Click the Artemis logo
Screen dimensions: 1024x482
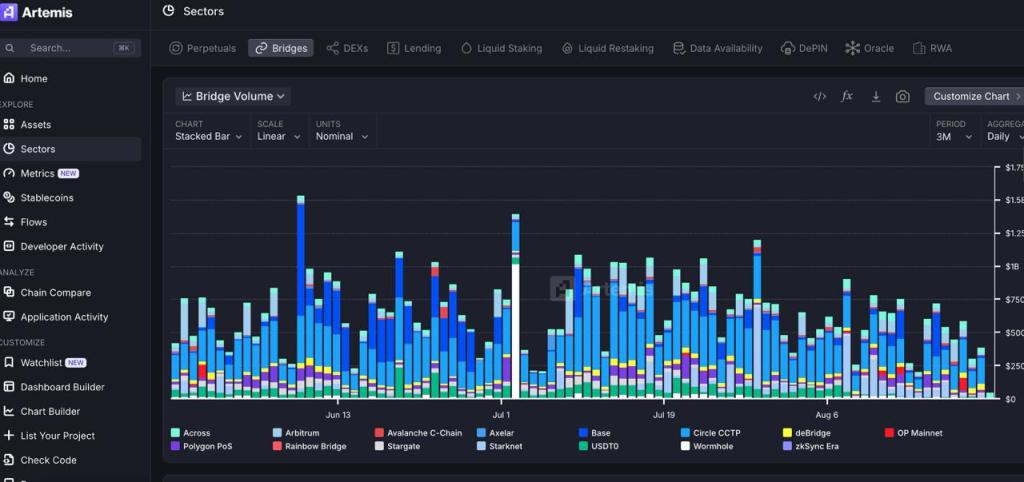click(x=37, y=13)
